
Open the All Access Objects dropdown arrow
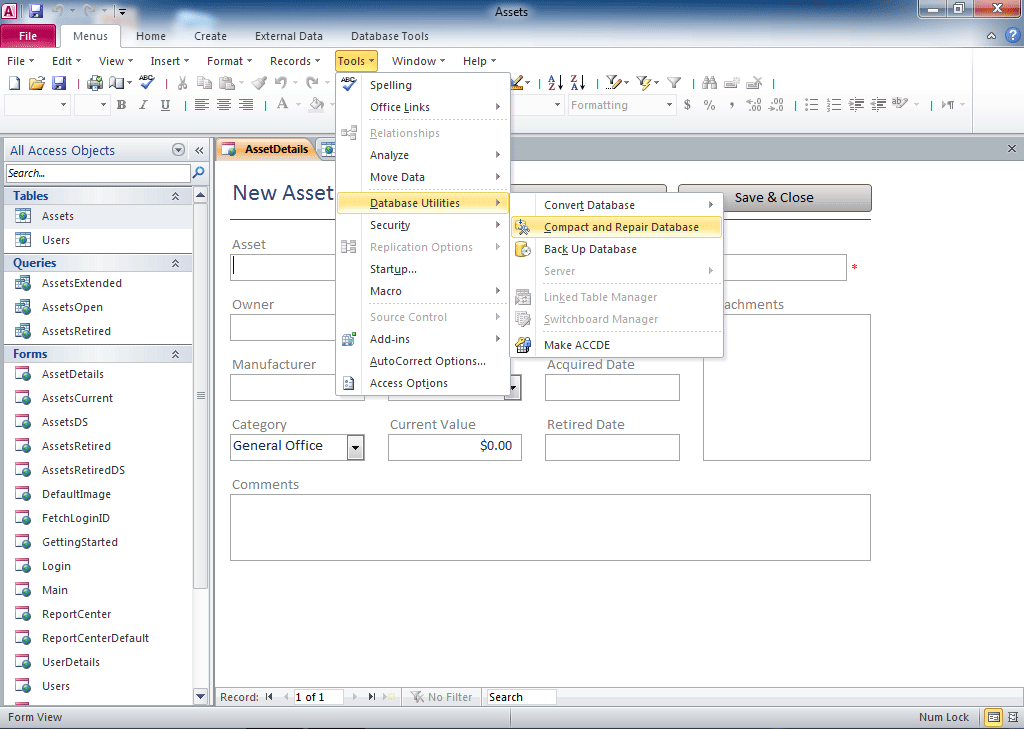point(178,150)
